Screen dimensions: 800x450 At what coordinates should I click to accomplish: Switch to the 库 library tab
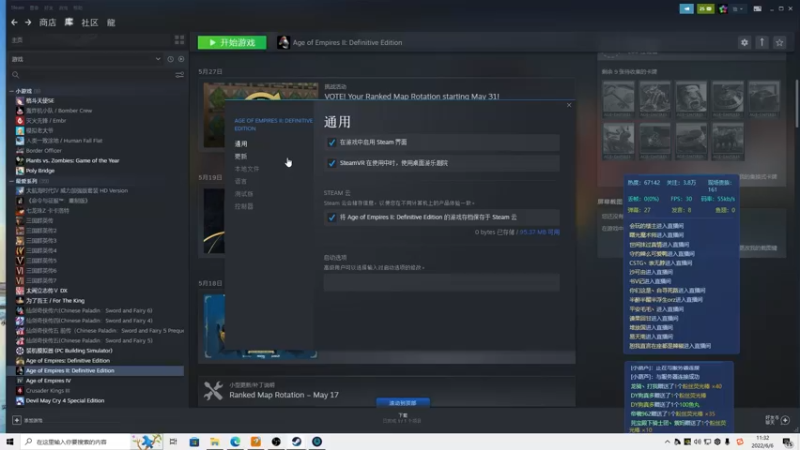[x=69, y=22]
